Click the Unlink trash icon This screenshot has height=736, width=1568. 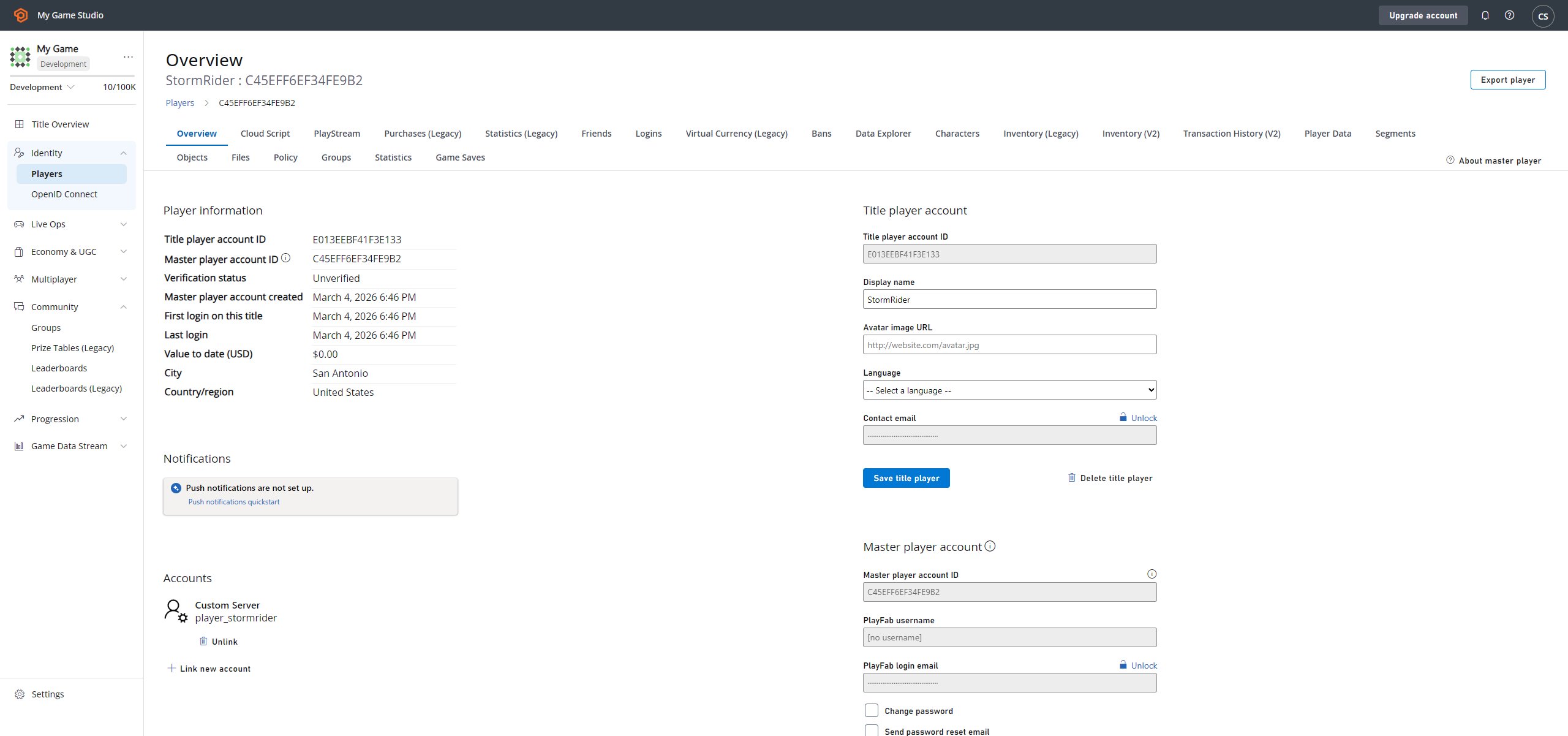203,641
